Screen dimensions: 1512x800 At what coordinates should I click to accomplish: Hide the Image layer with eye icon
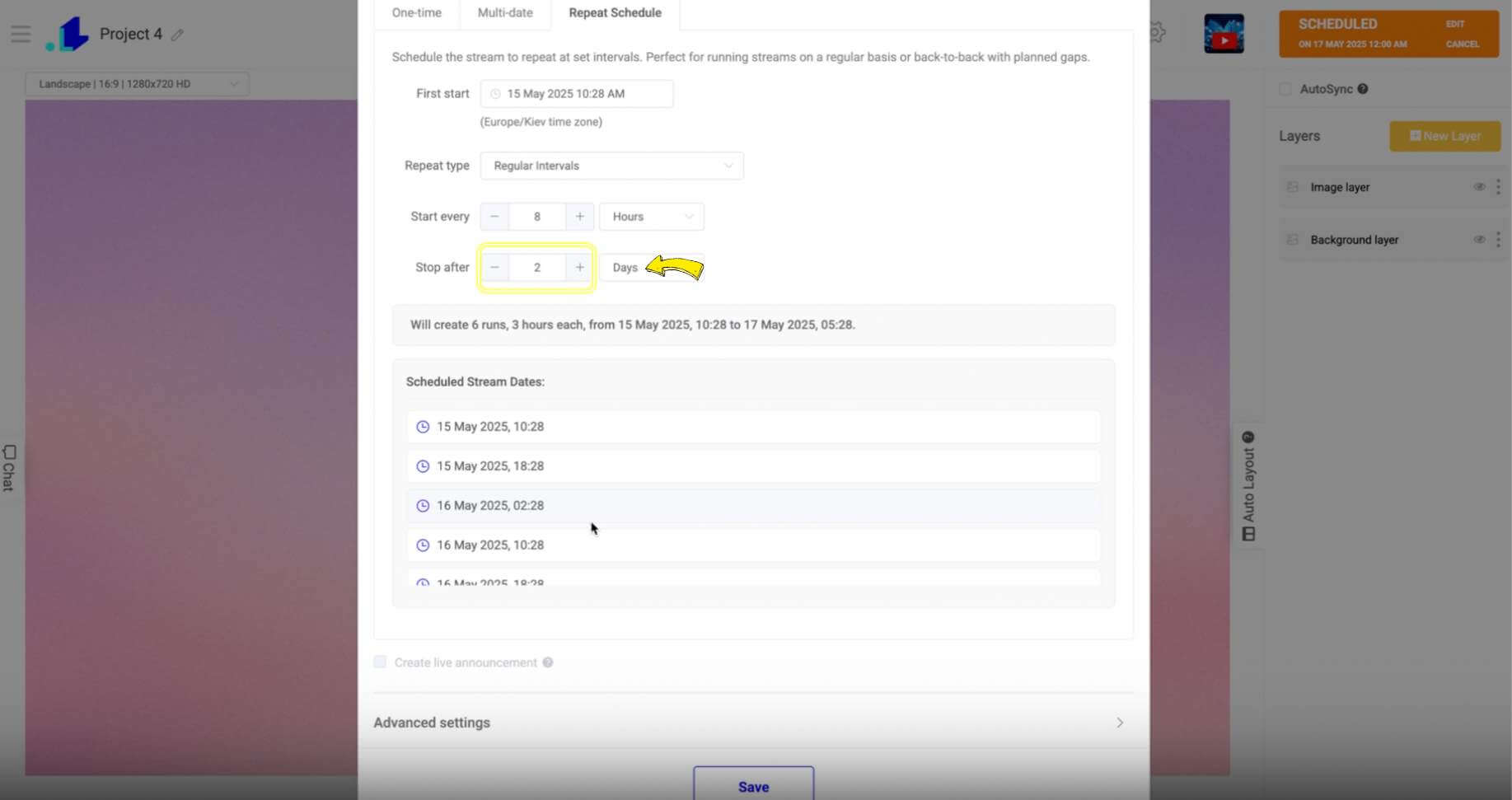click(x=1479, y=187)
